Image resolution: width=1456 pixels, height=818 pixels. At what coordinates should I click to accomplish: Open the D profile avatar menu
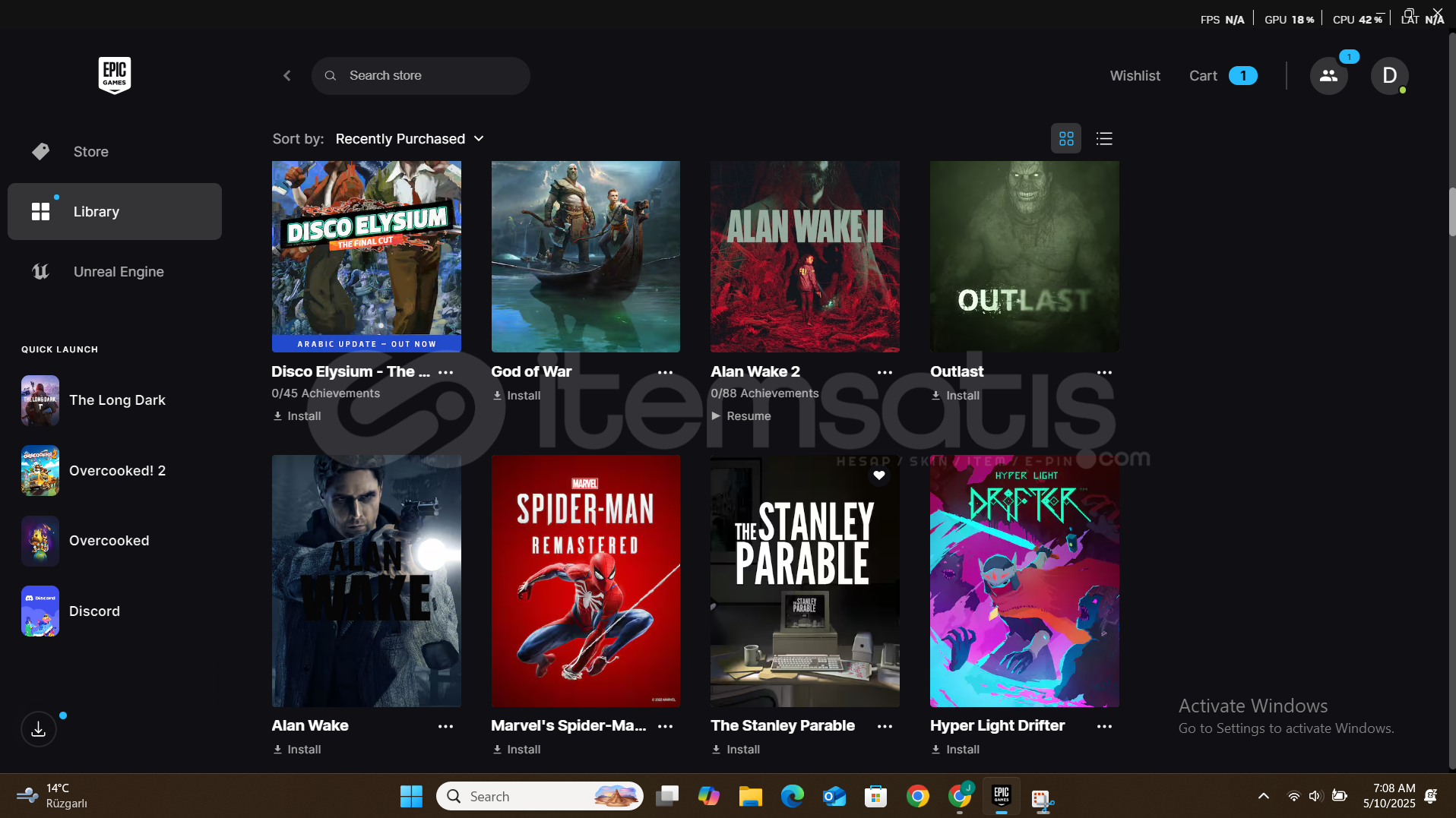1389,76
